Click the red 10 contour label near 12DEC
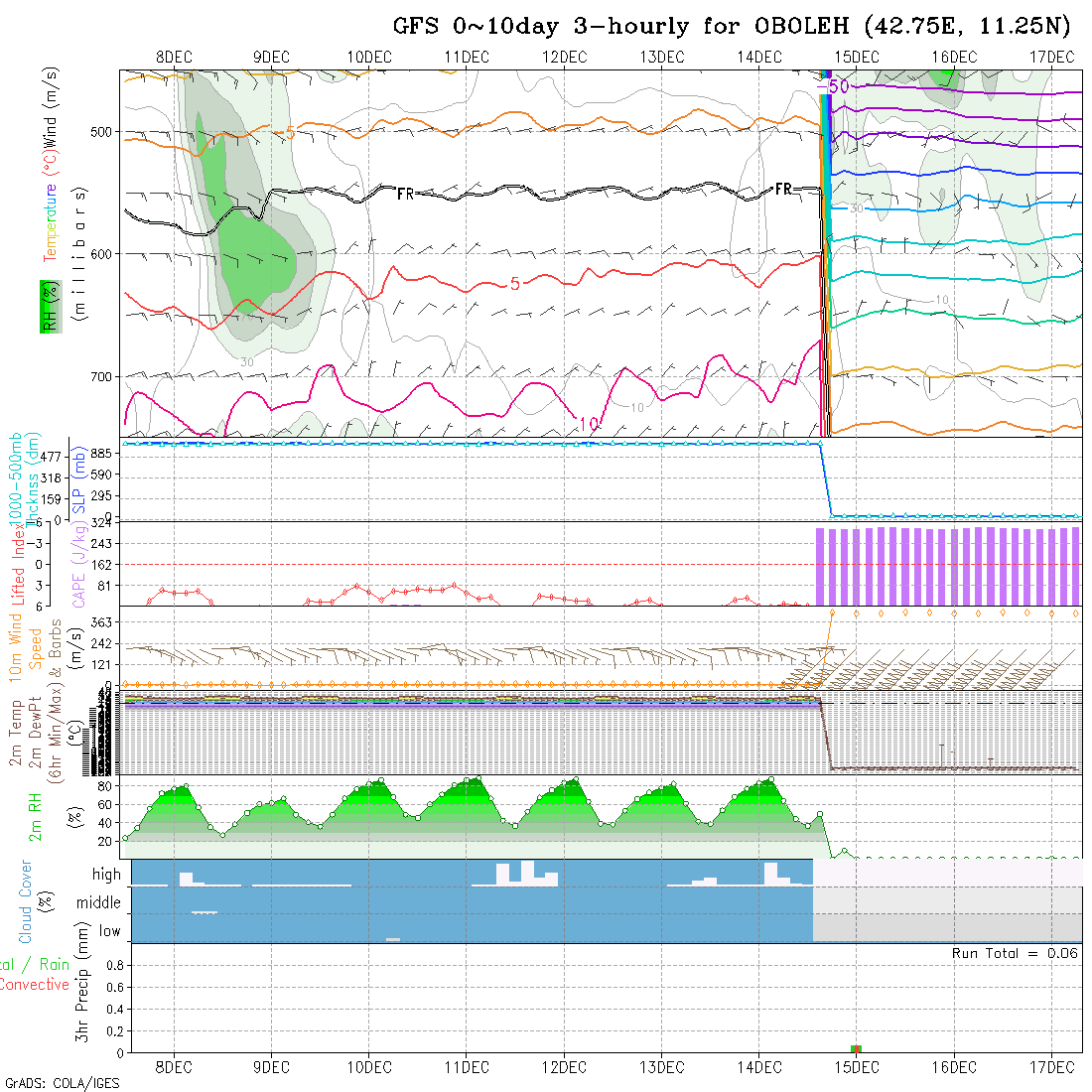The image size is (1092, 1092). 588,424
